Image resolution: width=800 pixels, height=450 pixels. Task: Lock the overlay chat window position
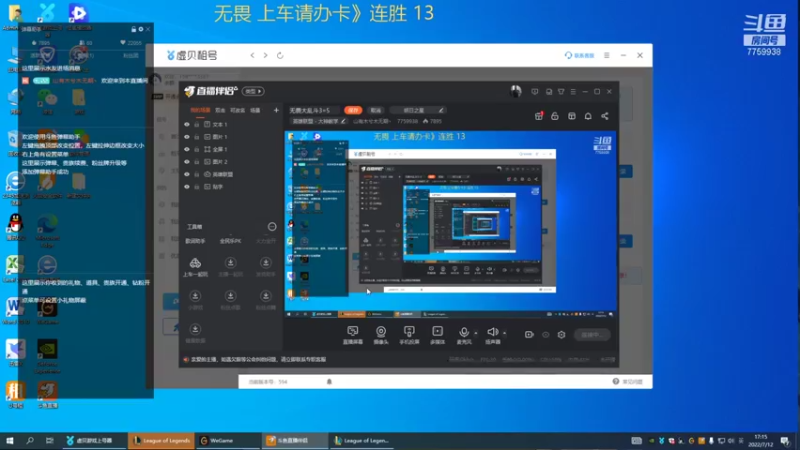(x=134, y=29)
